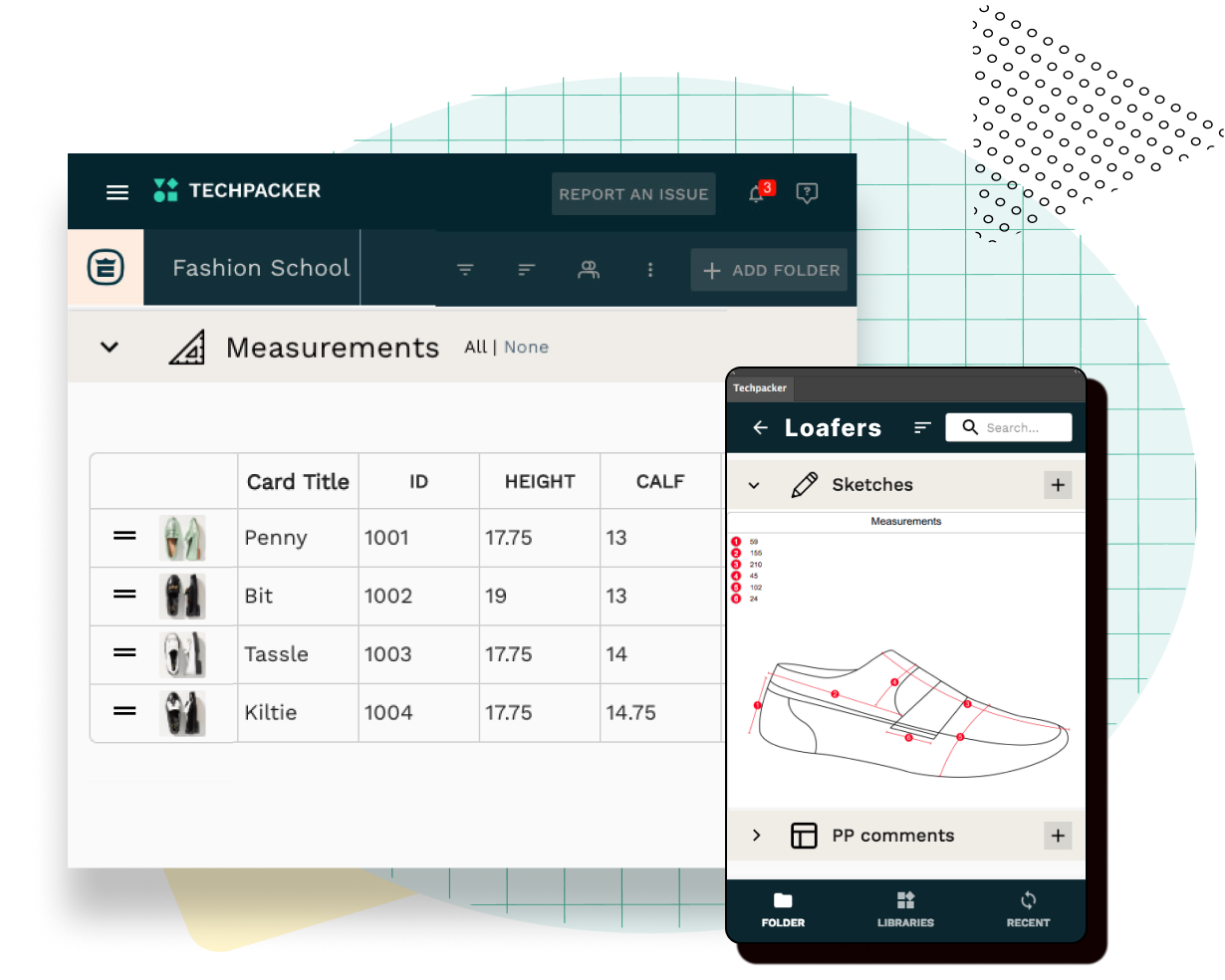Image resolution: width=1225 pixels, height=980 pixels.
Task: Click the Measurements ruler icon
Action: (185, 347)
